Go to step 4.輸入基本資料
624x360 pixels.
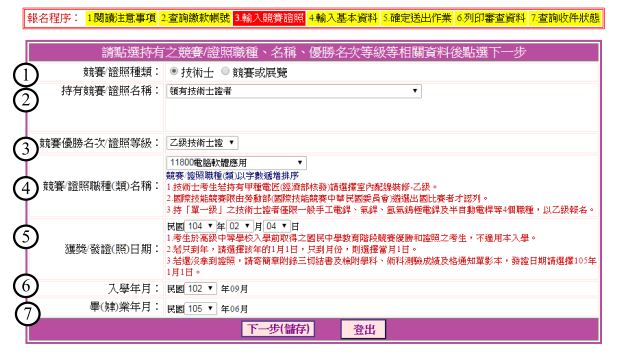coord(343,18)
